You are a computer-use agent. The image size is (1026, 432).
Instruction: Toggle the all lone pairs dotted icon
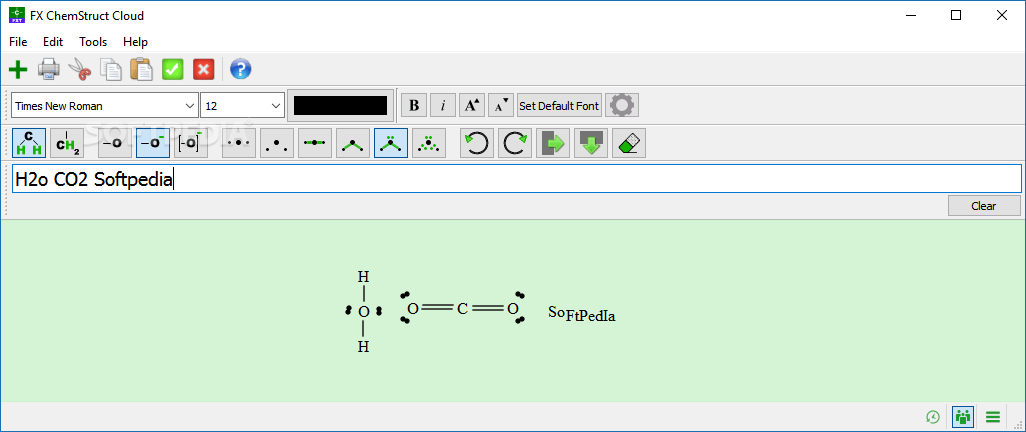(429, 143)
